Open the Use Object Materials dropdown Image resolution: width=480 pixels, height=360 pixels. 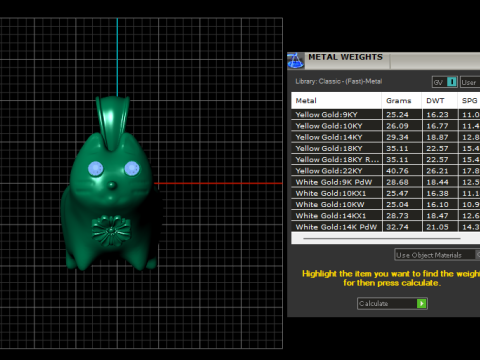tap(437, 255)
